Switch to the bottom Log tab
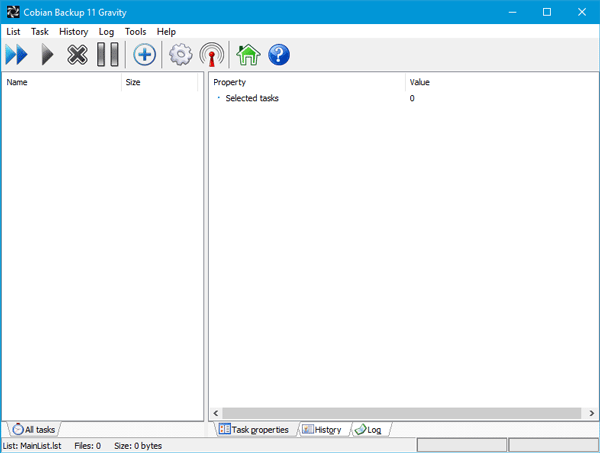The image size is (600, 453). click(x=368, y=429)
